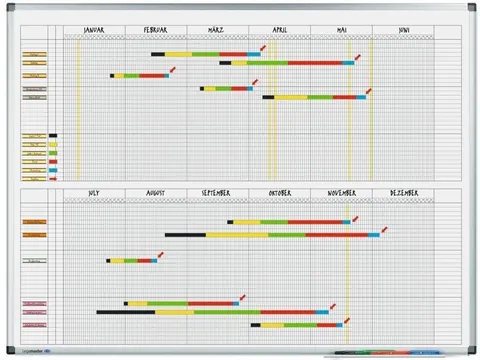Select the bar spanning late Januar to Februar

tap(140, 76)
